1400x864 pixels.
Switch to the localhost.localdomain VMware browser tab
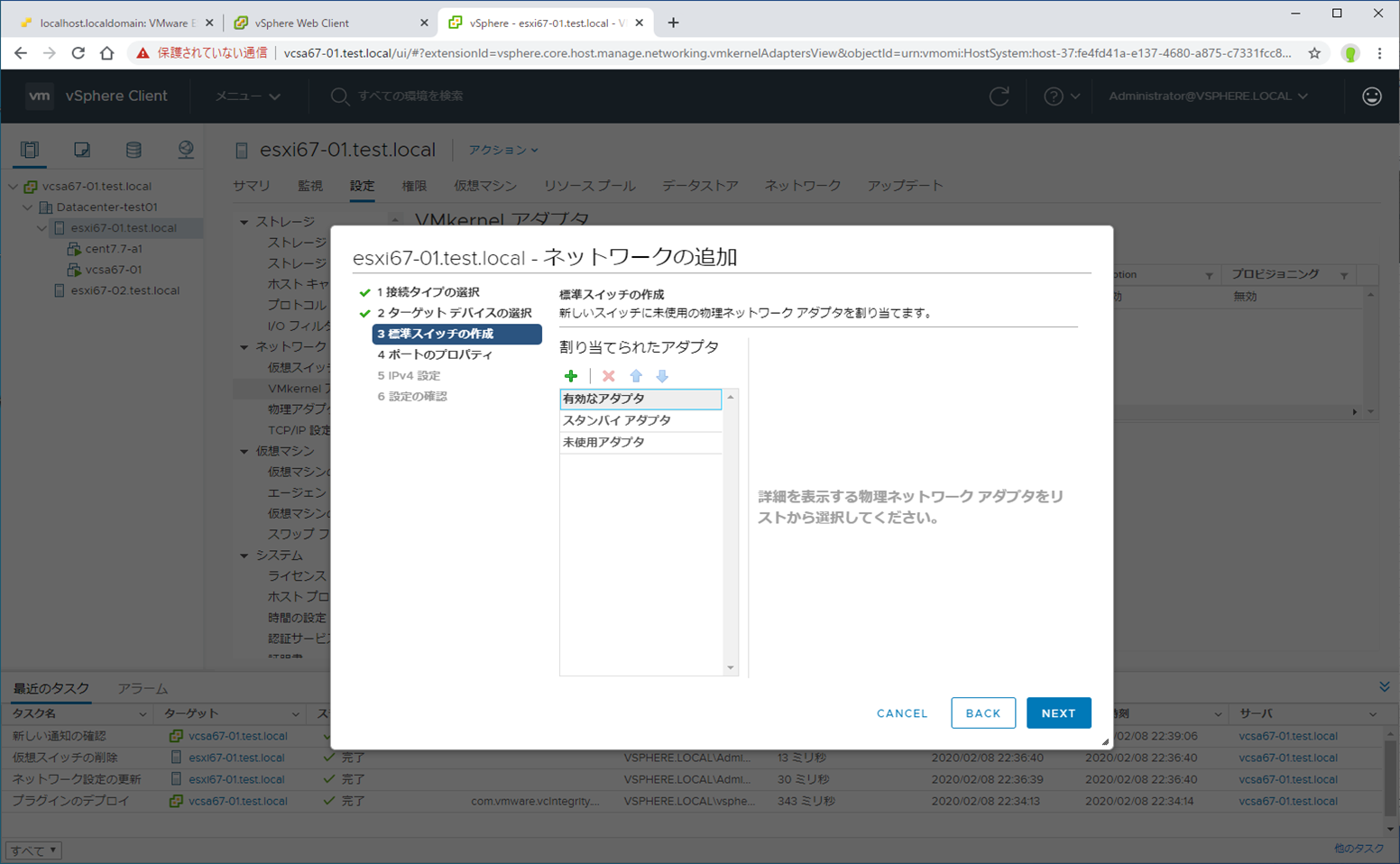coord(117,23)
